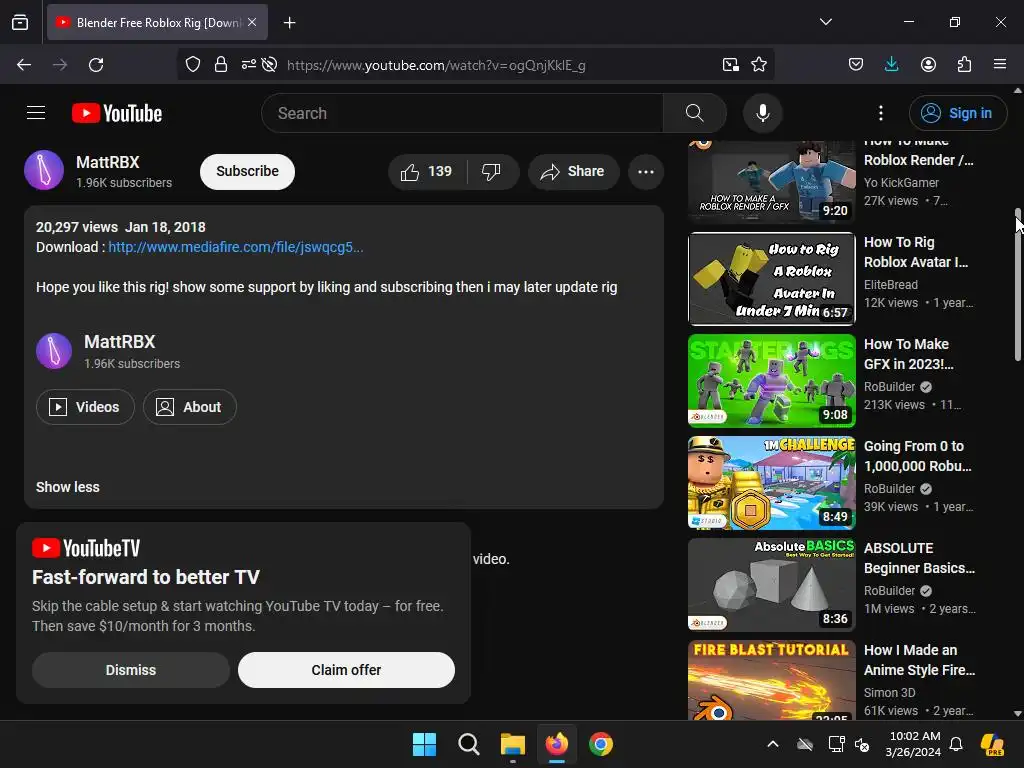View site security lock info
The width and height of the screenshot is (1024, 768).
[x=221, y=65]
